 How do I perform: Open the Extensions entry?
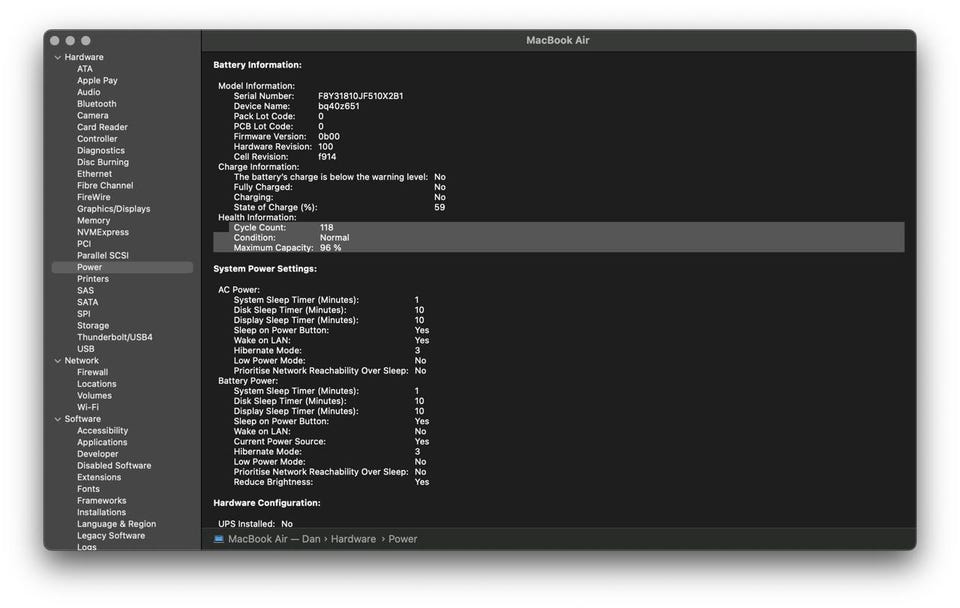pyautogui.click(x=99, y=477)
